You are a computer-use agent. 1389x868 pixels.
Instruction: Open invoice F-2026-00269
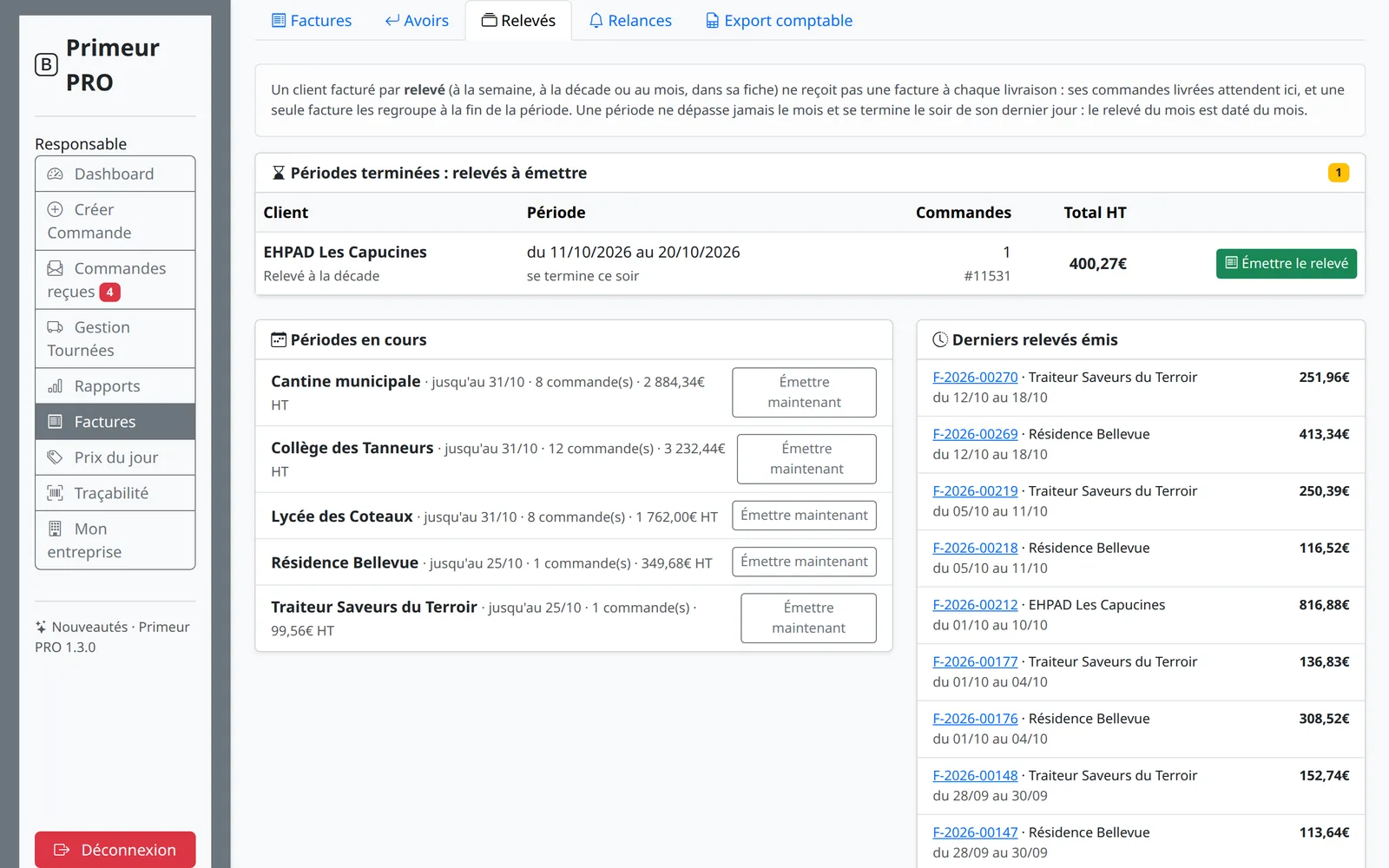coord(975,434)
